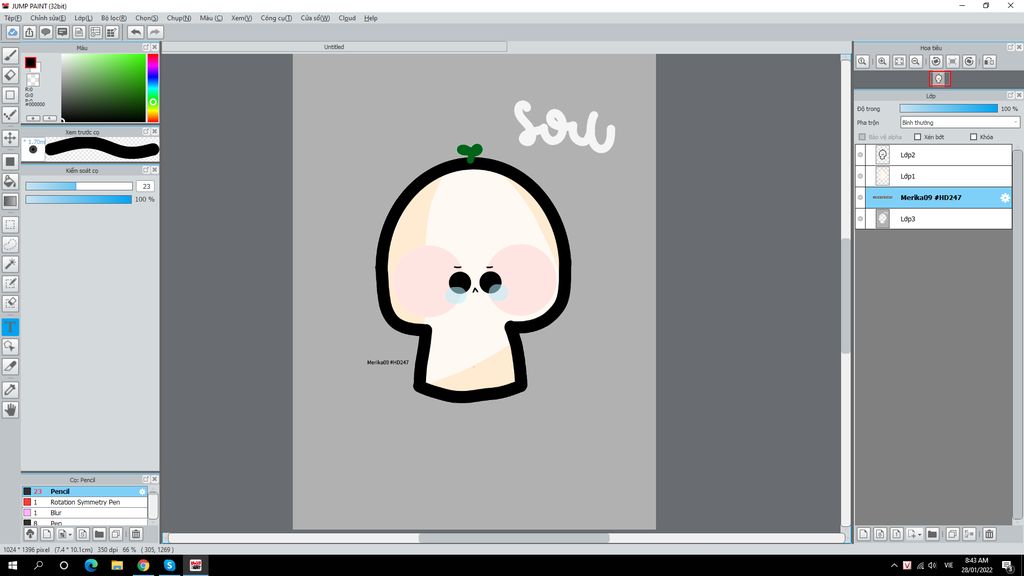The height and width of the screenshot is (576, 1024).
Task: Toggle visibility of Merika09 #HD247 layer
Action: (x=860, y=197)
